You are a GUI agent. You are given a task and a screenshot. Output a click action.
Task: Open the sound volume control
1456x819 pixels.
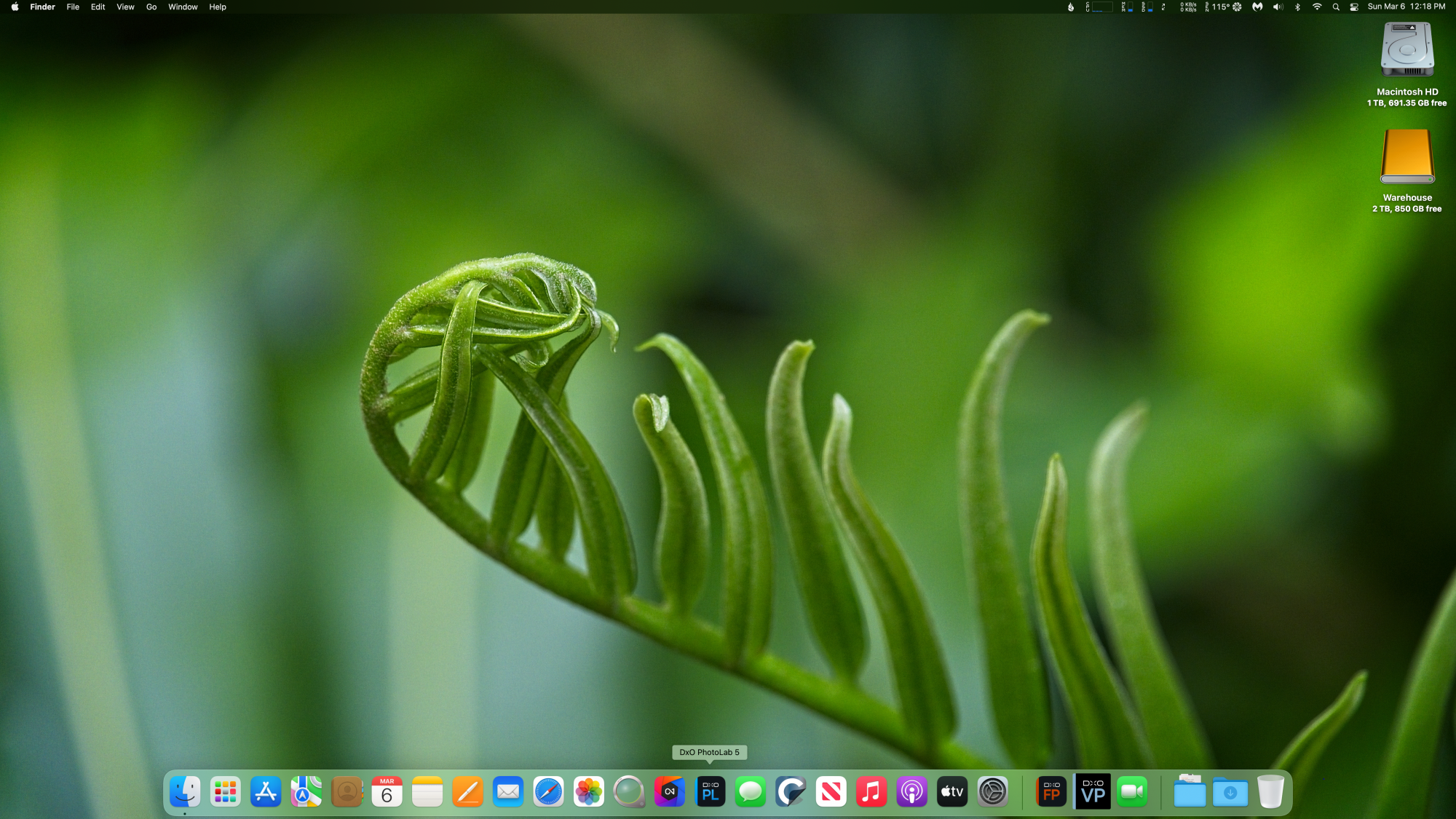tap(1278, 7)
